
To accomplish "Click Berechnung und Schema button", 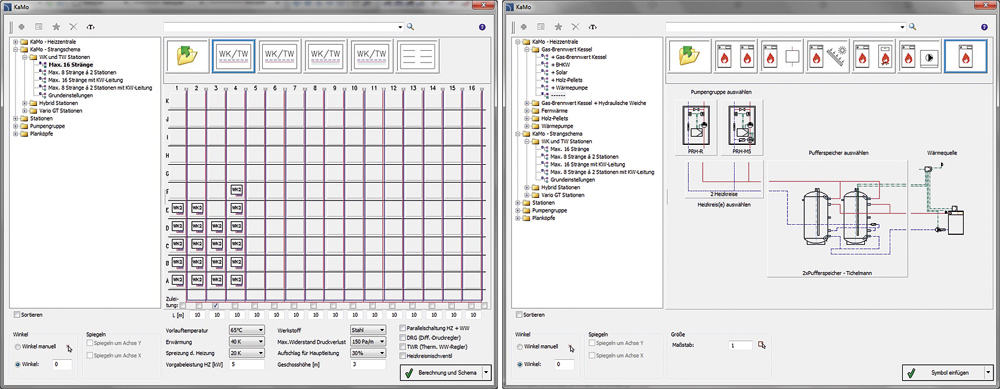I will point(441,372).
